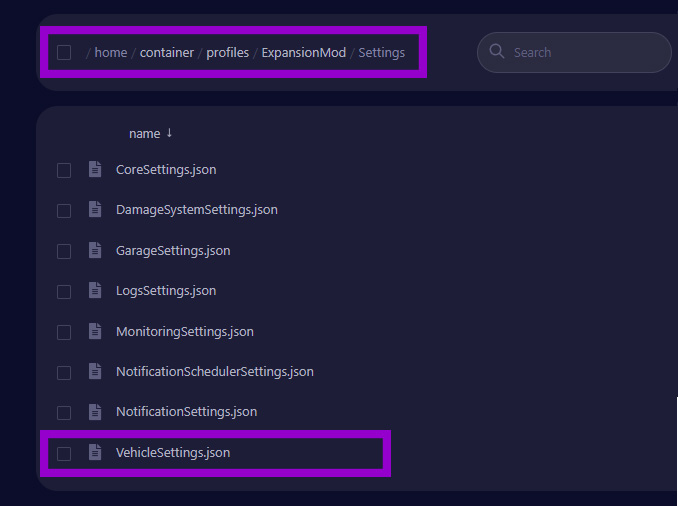
Task: Go to the container breadcrumb folder
Action: click(166, 53)
